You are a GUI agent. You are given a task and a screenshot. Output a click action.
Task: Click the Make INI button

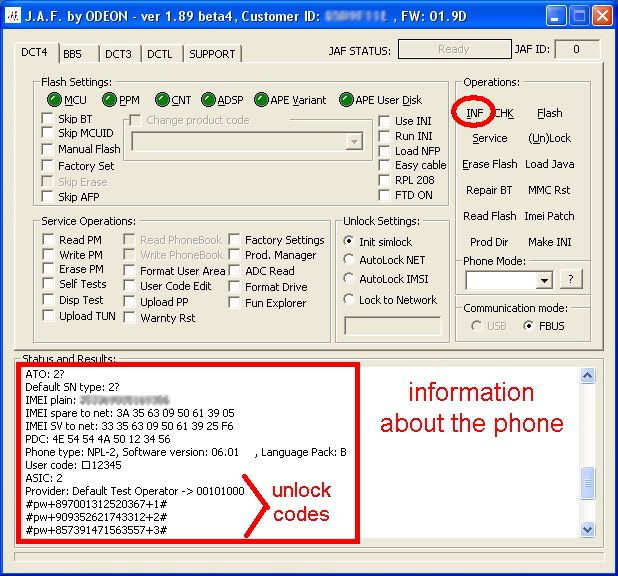tap(549, 242)
